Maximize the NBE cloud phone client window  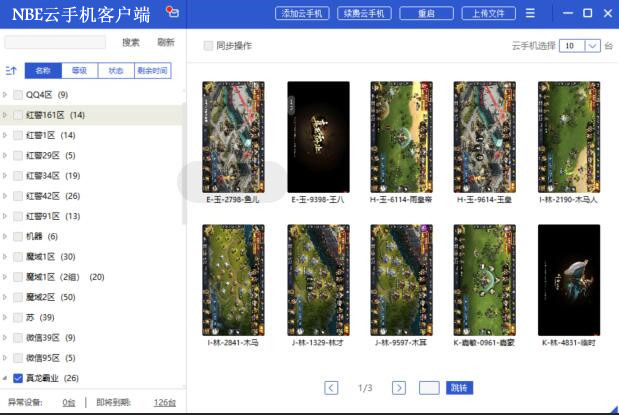587,13
